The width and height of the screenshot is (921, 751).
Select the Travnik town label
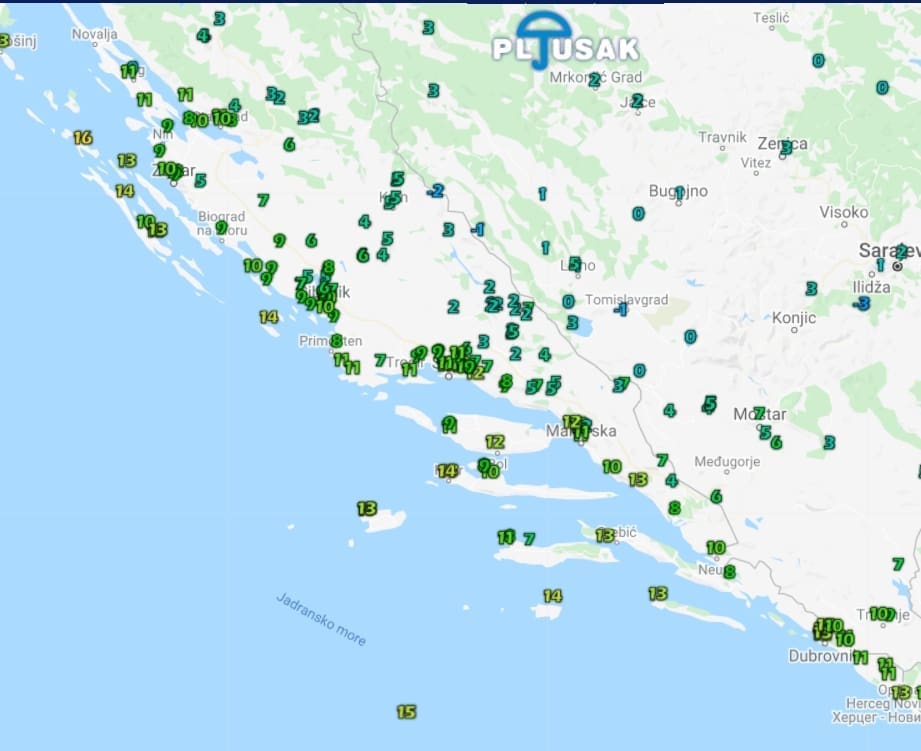coord(722,137)
